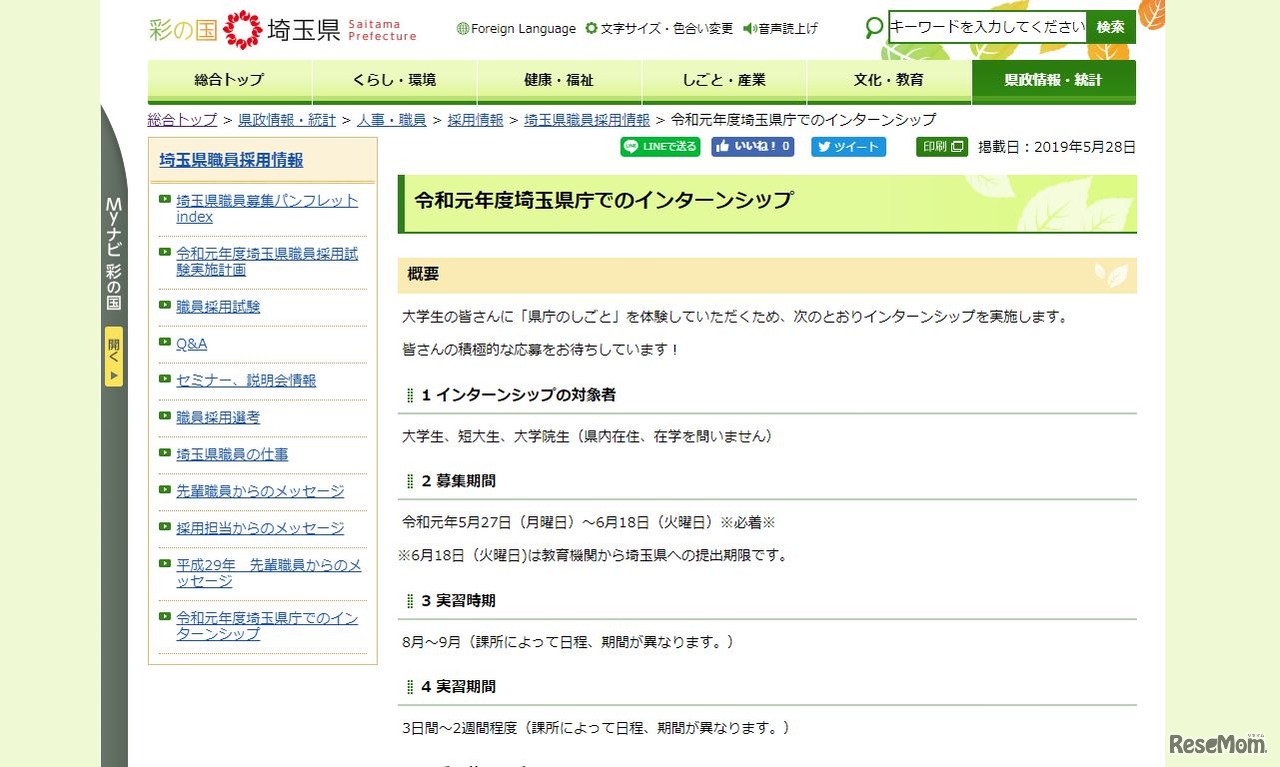
Task: Select the 健康・福祉 navigation tab
Action: pos(559,80)
